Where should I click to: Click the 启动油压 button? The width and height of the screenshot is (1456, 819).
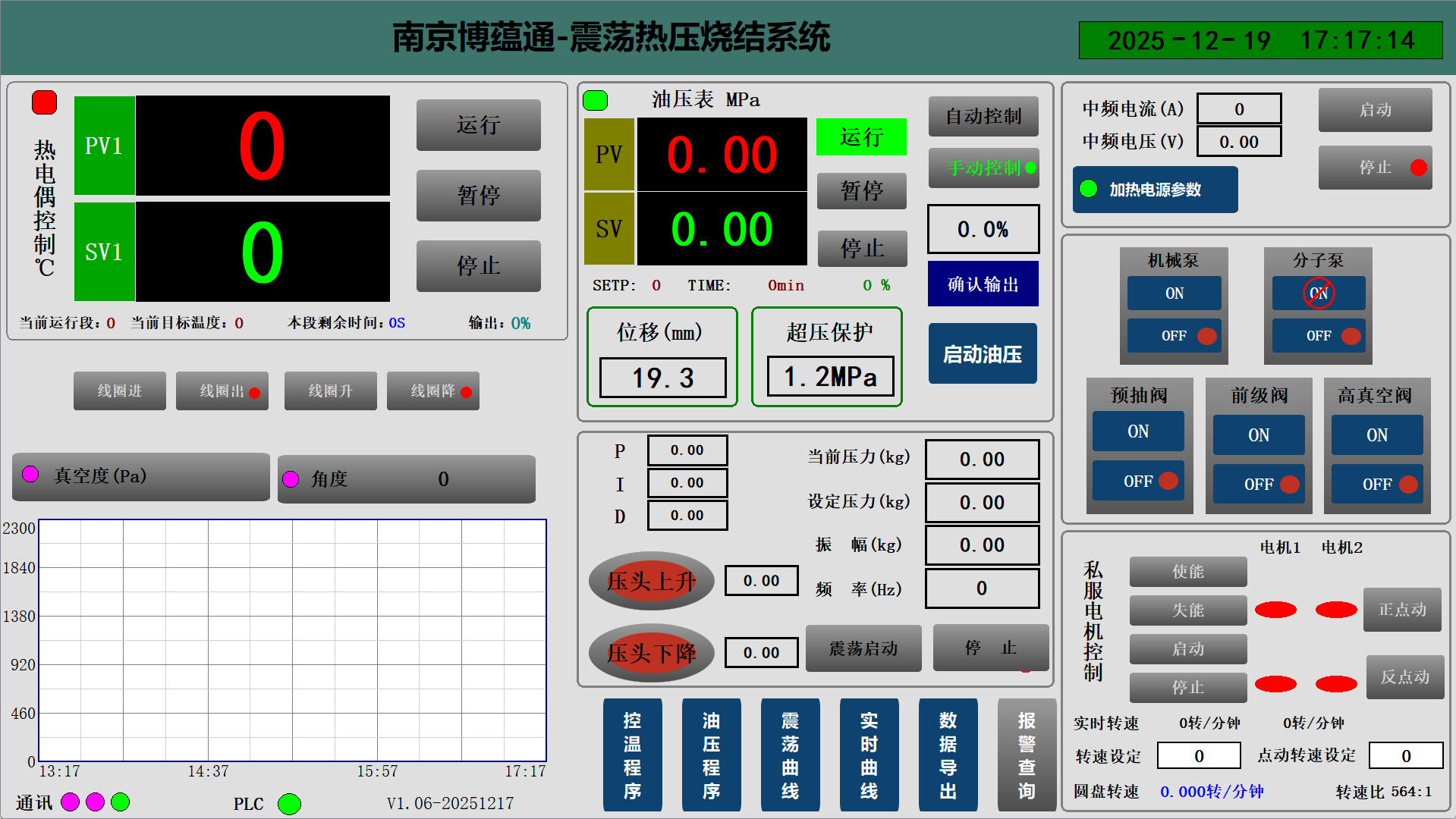coord(982,354)
